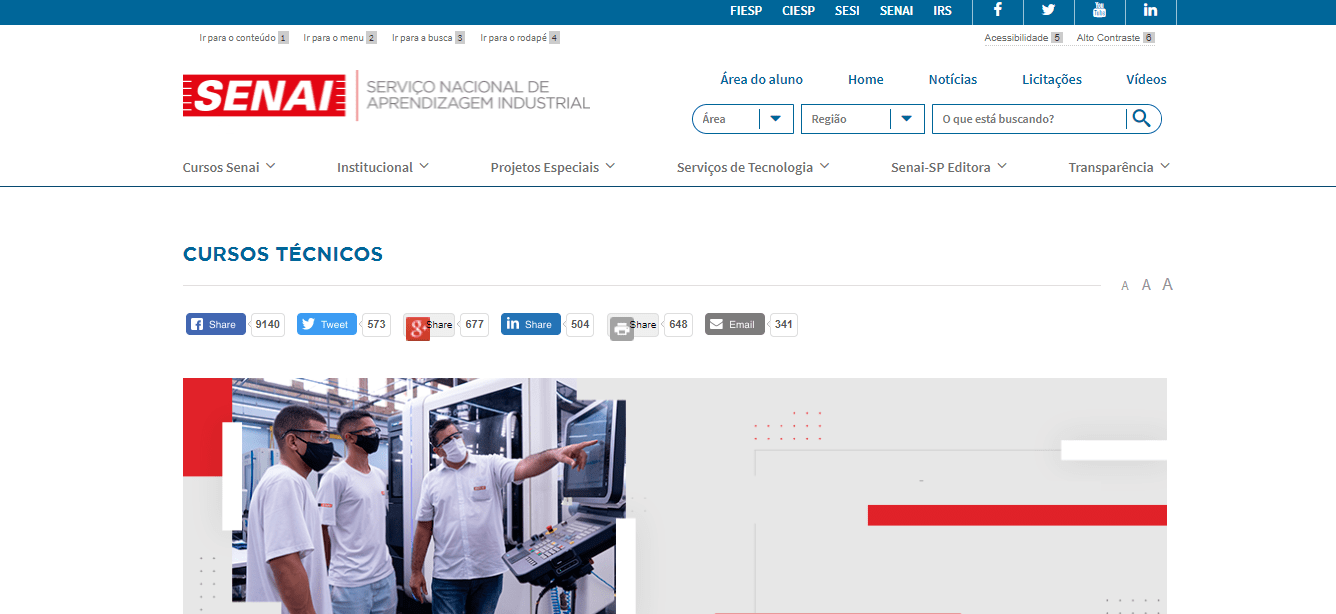The width and height of the screenshot is (1336, 614).
Task: Open SENAI's Twitter profile icon
Action: coord(1048,12)
